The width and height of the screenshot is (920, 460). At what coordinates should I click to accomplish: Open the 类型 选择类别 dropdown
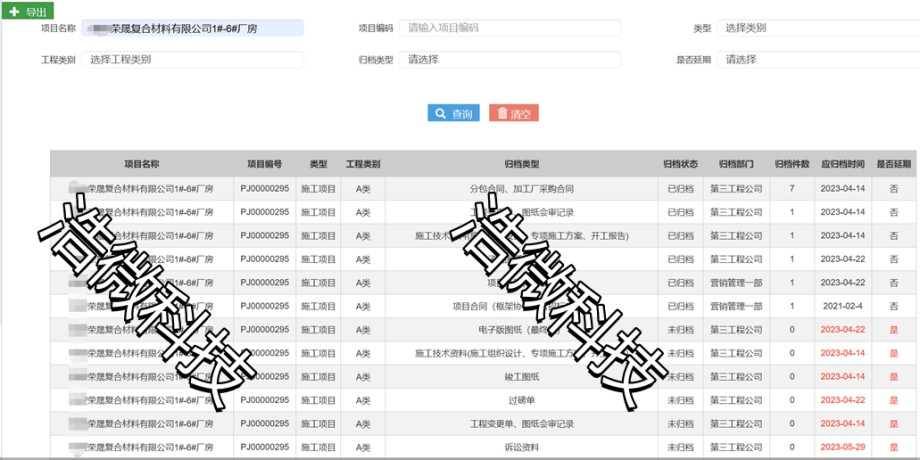tap(818, 28)
